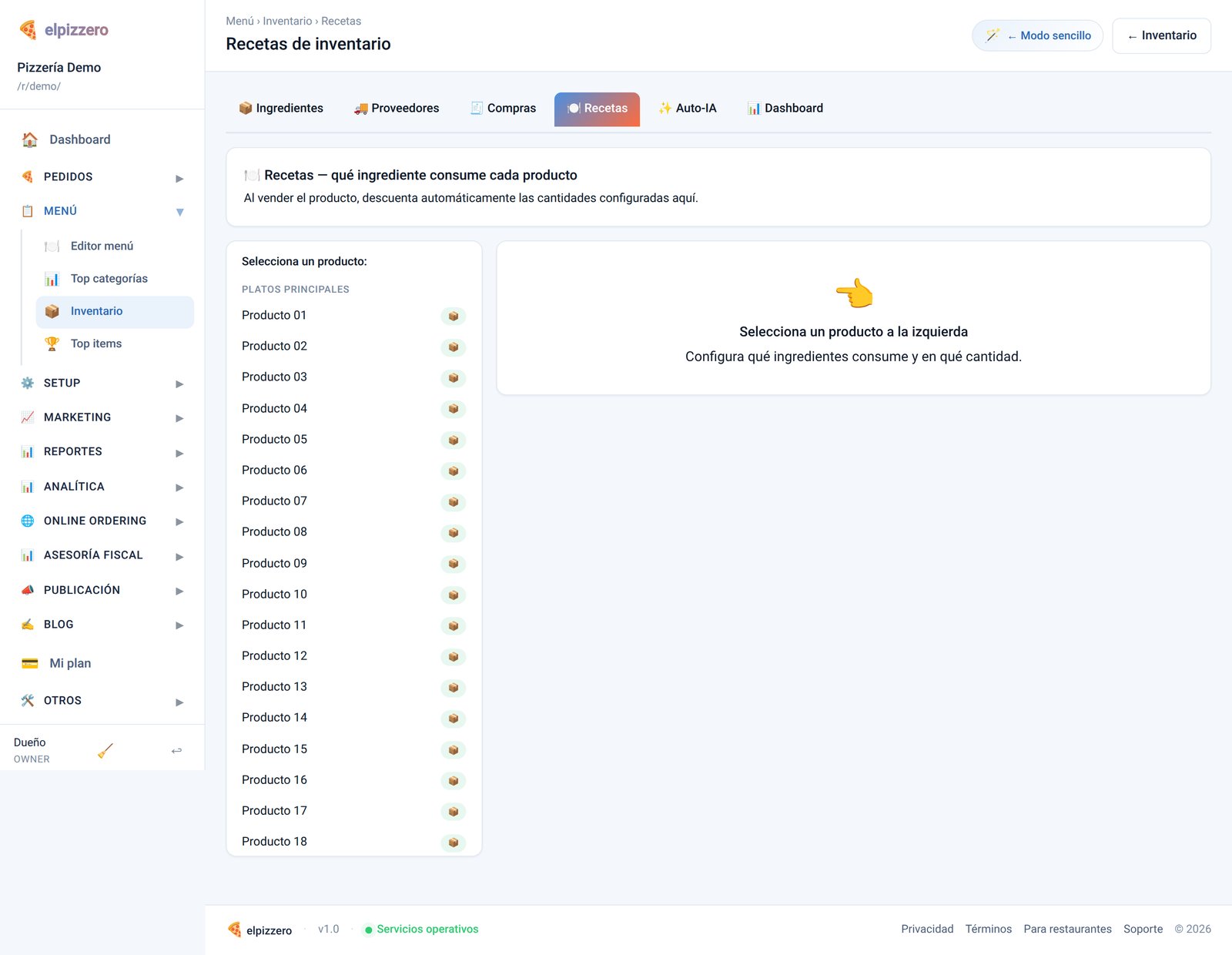Screen dimensions: 1232x955
Task: Click box icon on Producto 17 row
Action: pos(454,811)
